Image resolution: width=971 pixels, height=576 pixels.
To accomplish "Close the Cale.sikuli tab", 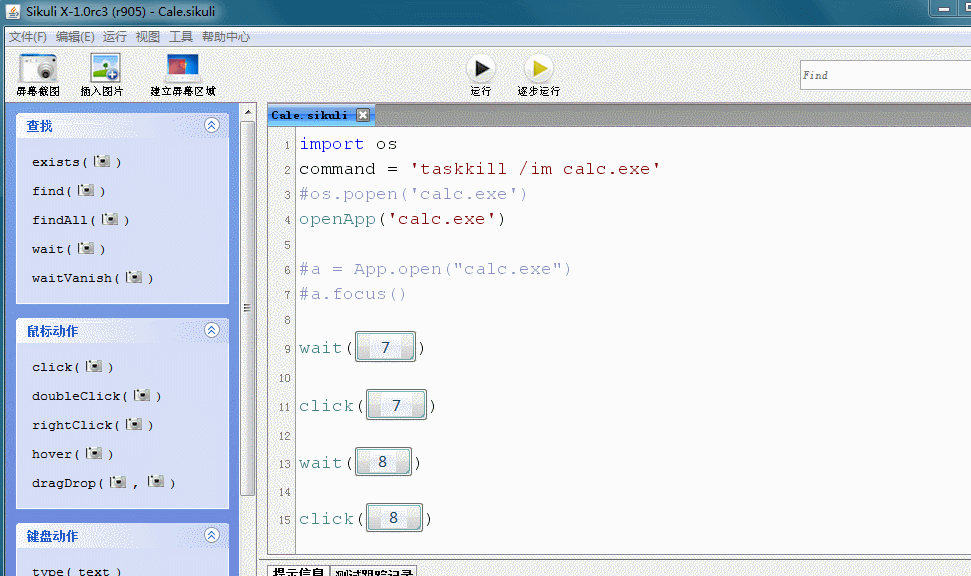I will (x=363, y=115).
